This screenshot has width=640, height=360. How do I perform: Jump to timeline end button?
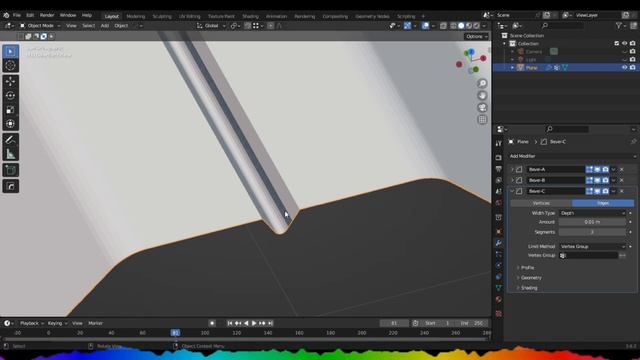click(x=270, y=323)
